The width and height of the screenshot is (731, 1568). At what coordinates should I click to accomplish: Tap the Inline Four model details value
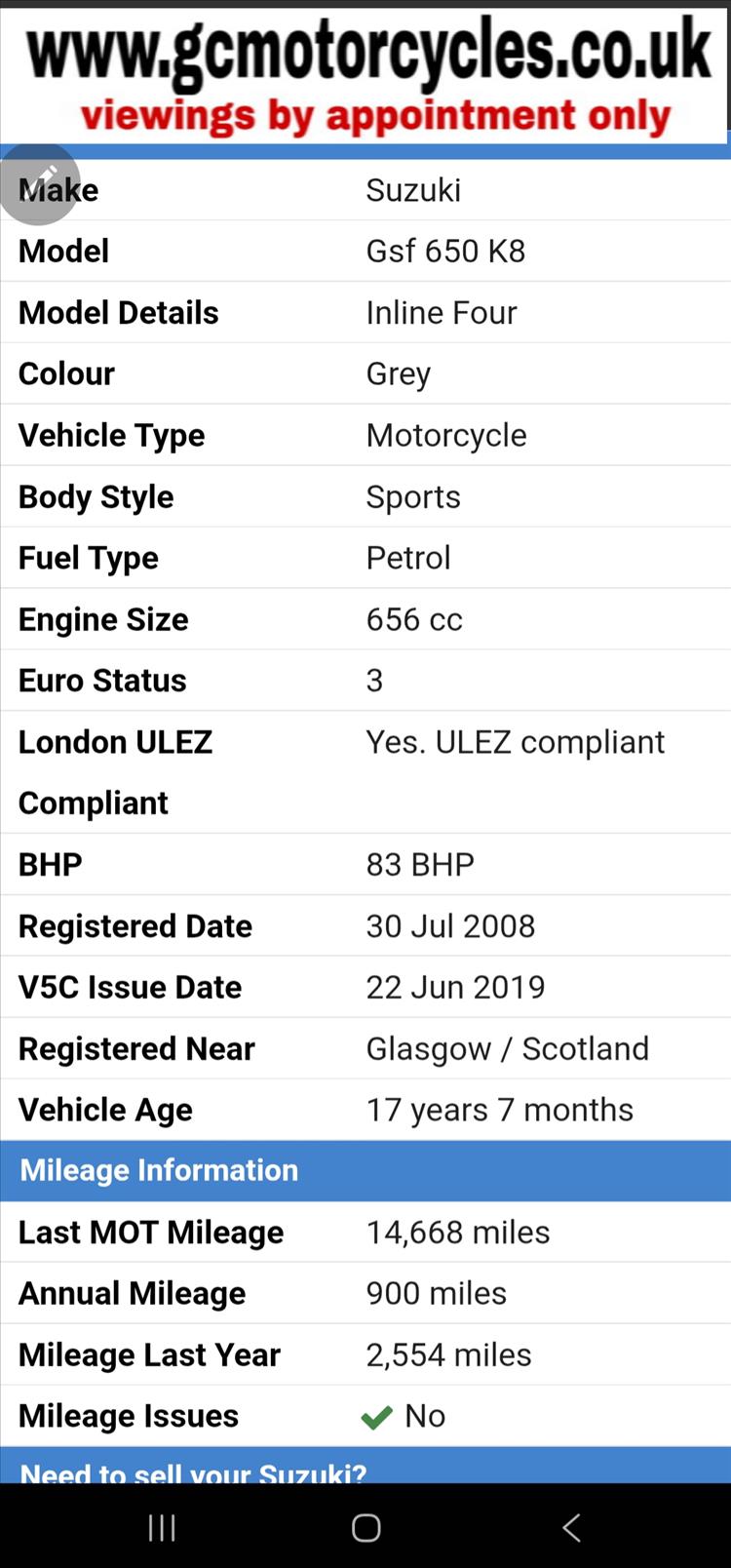tap(441, 313)
